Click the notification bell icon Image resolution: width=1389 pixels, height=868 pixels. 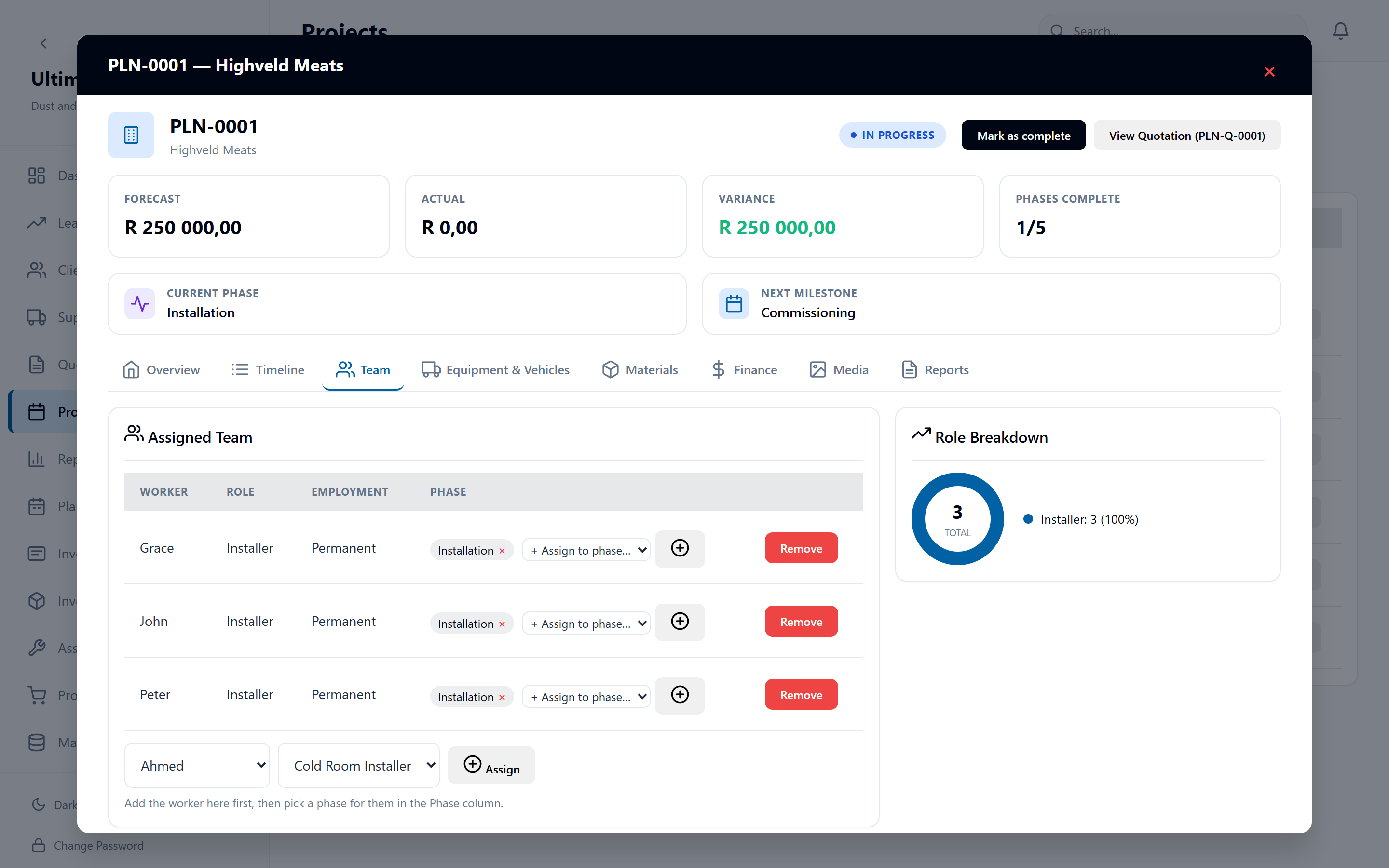(x=1340, y=30)
